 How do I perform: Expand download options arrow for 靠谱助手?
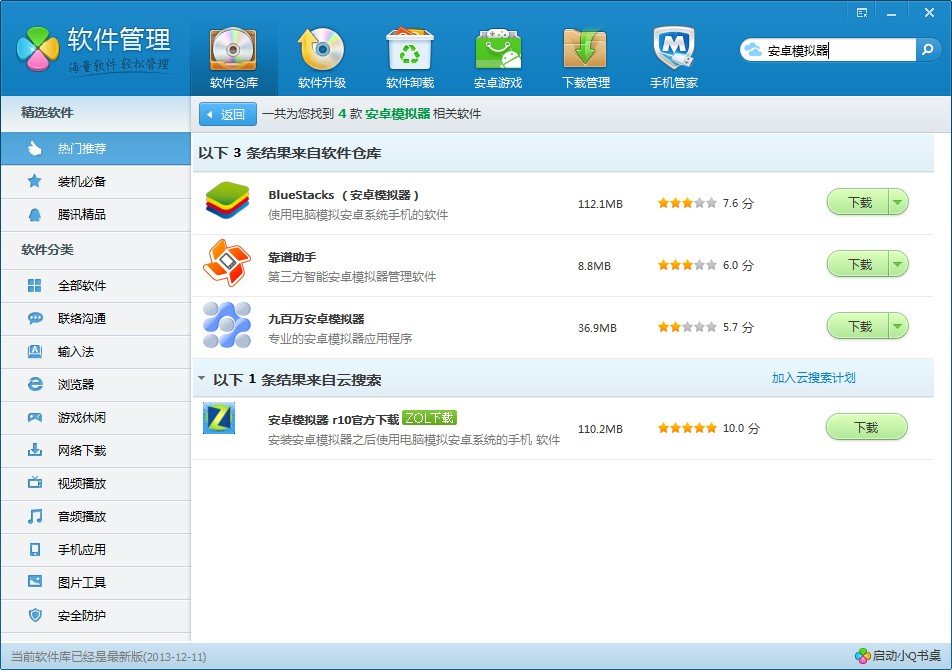click(898, 265)
